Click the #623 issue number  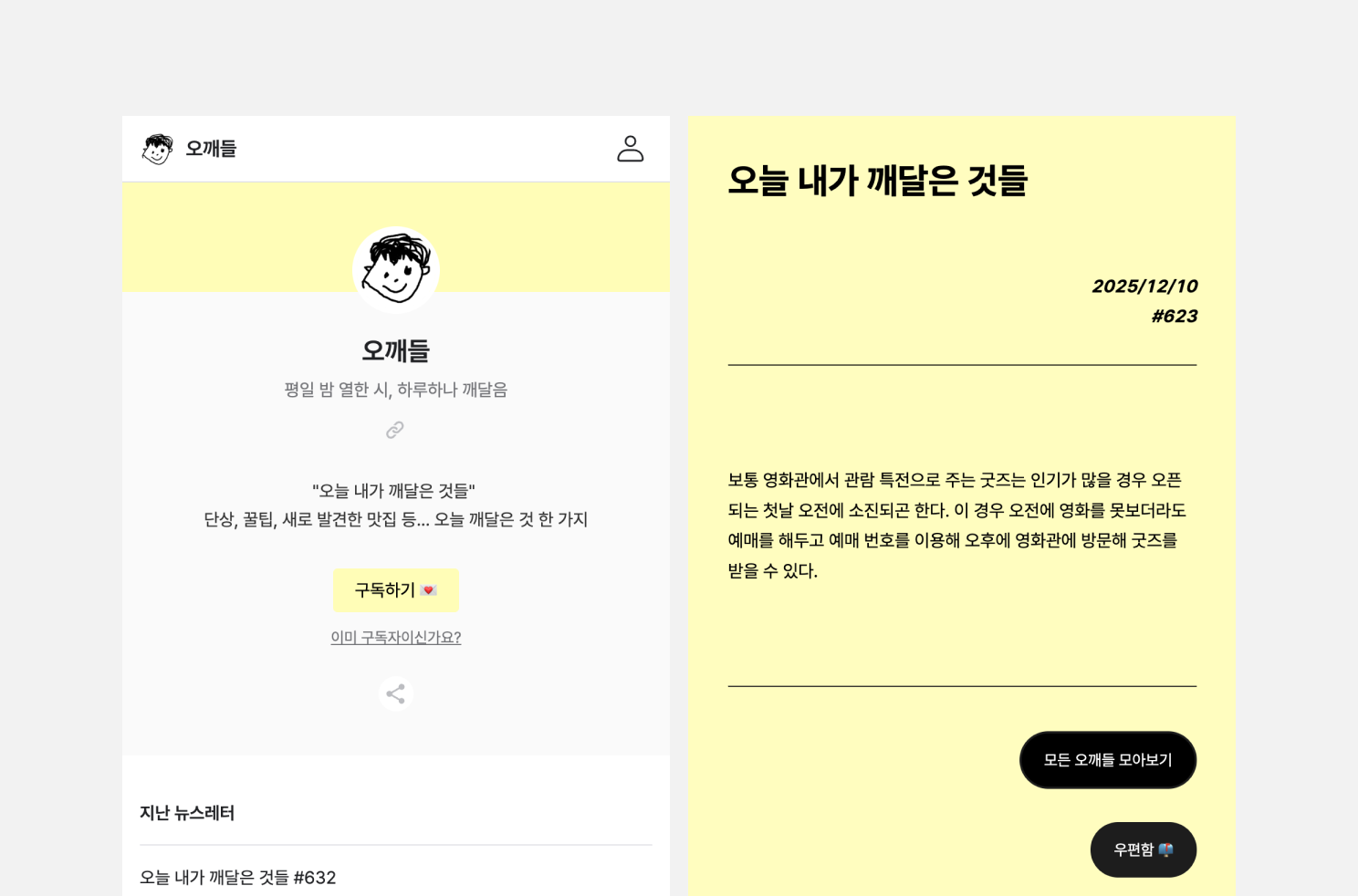point(1174,317)
